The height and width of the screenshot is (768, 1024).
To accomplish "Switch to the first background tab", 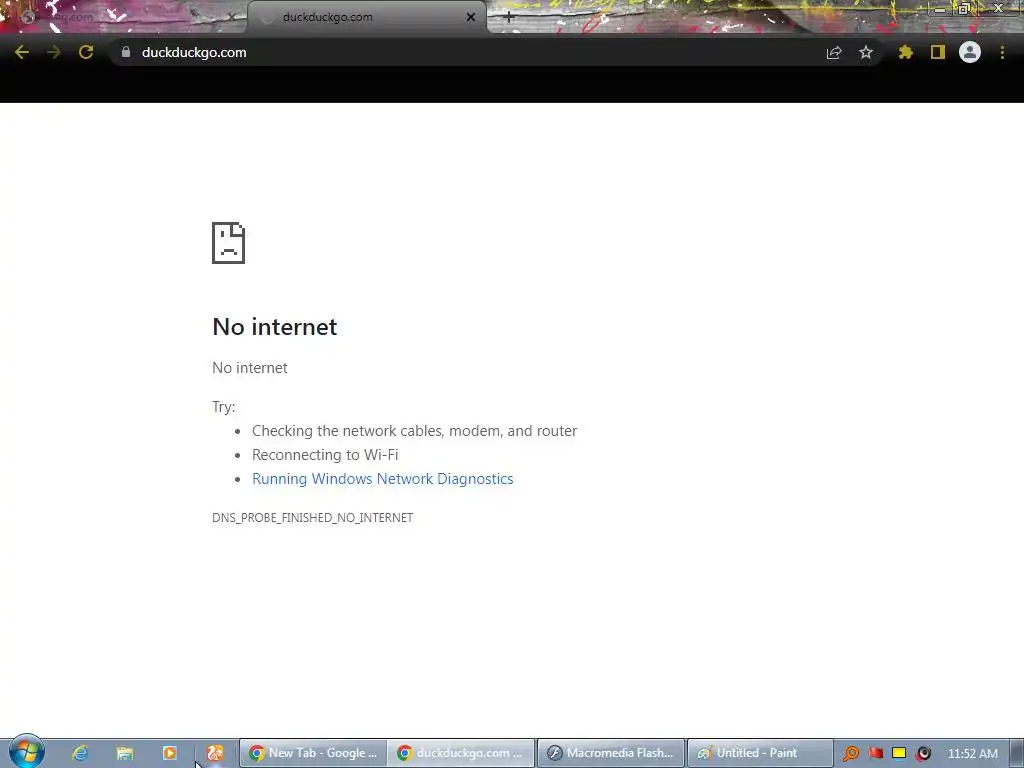I will [124, 17].
